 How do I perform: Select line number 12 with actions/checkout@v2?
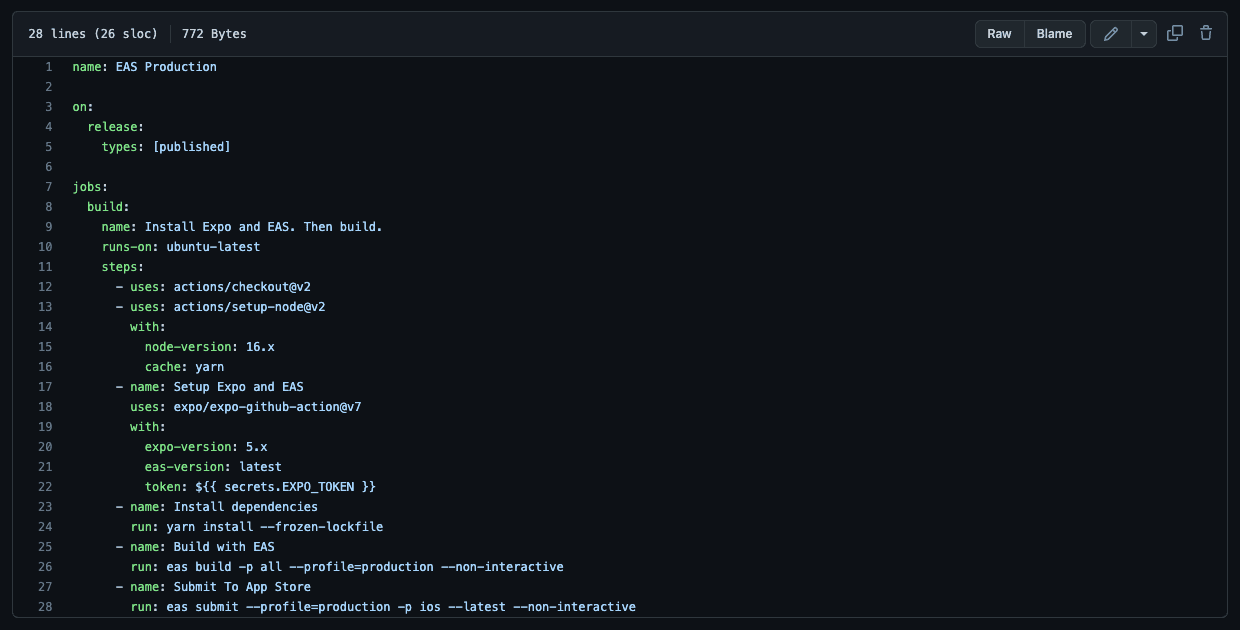tap(44, 286)
